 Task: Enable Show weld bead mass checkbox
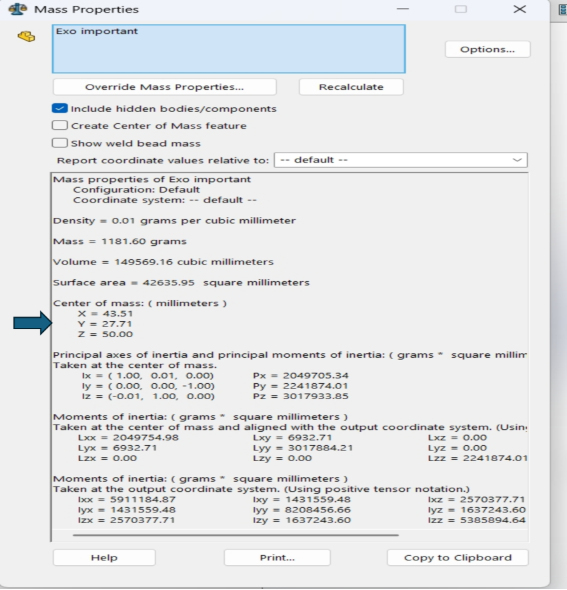click(60, 143)
